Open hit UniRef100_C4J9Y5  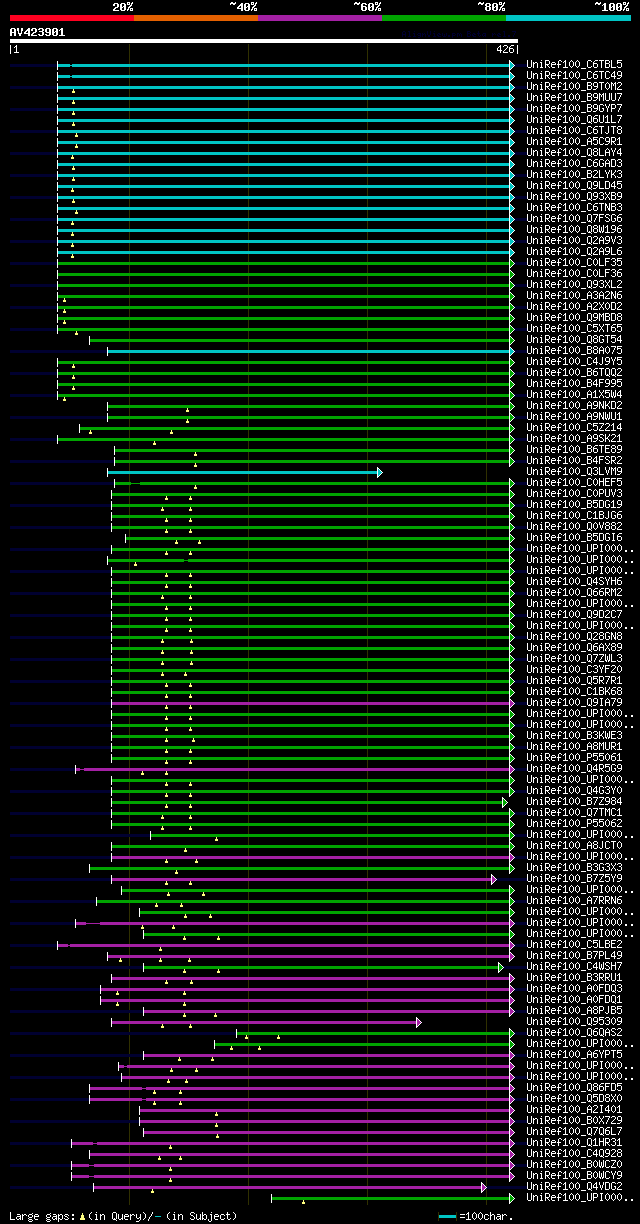(x=575, y=362)
